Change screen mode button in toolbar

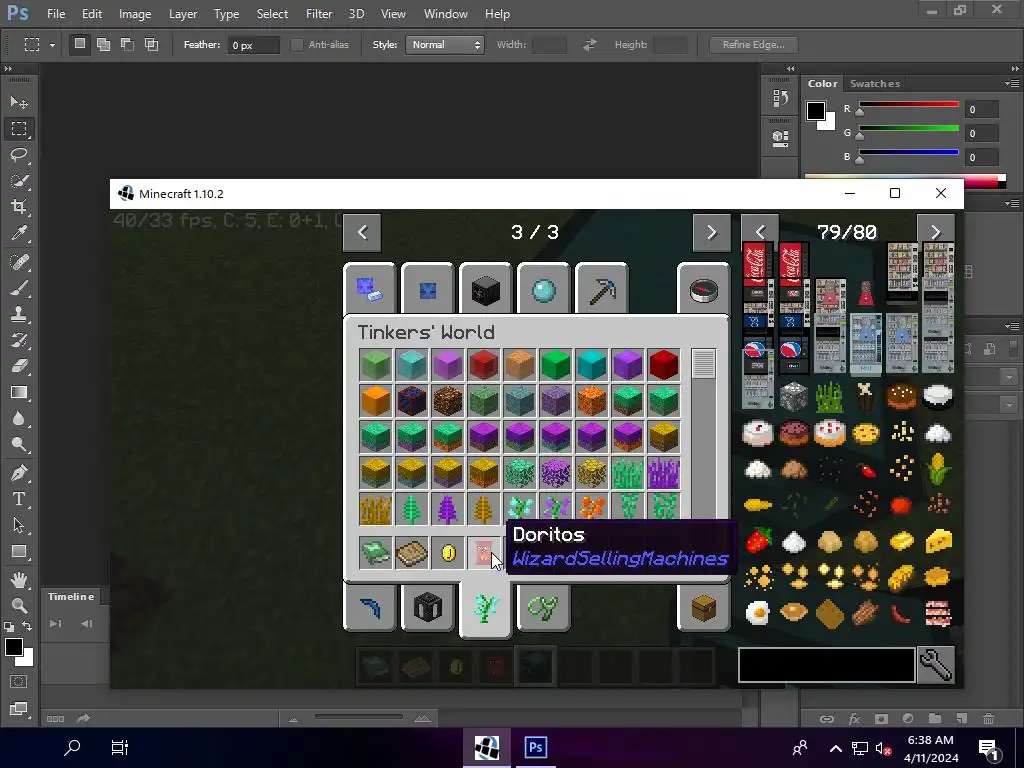click(19, 709)
